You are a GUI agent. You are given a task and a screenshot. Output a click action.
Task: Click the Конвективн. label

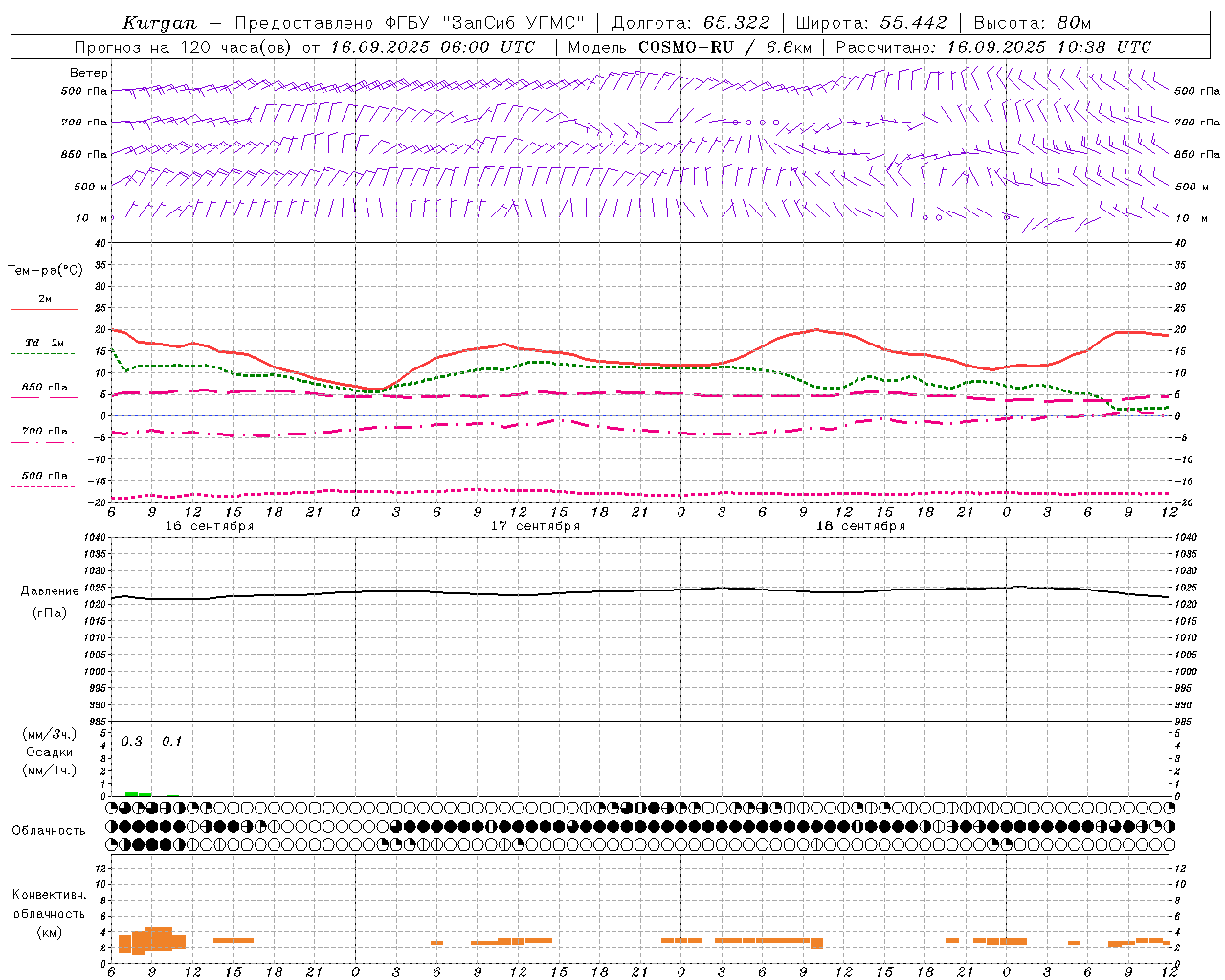[x=49, y=895]
